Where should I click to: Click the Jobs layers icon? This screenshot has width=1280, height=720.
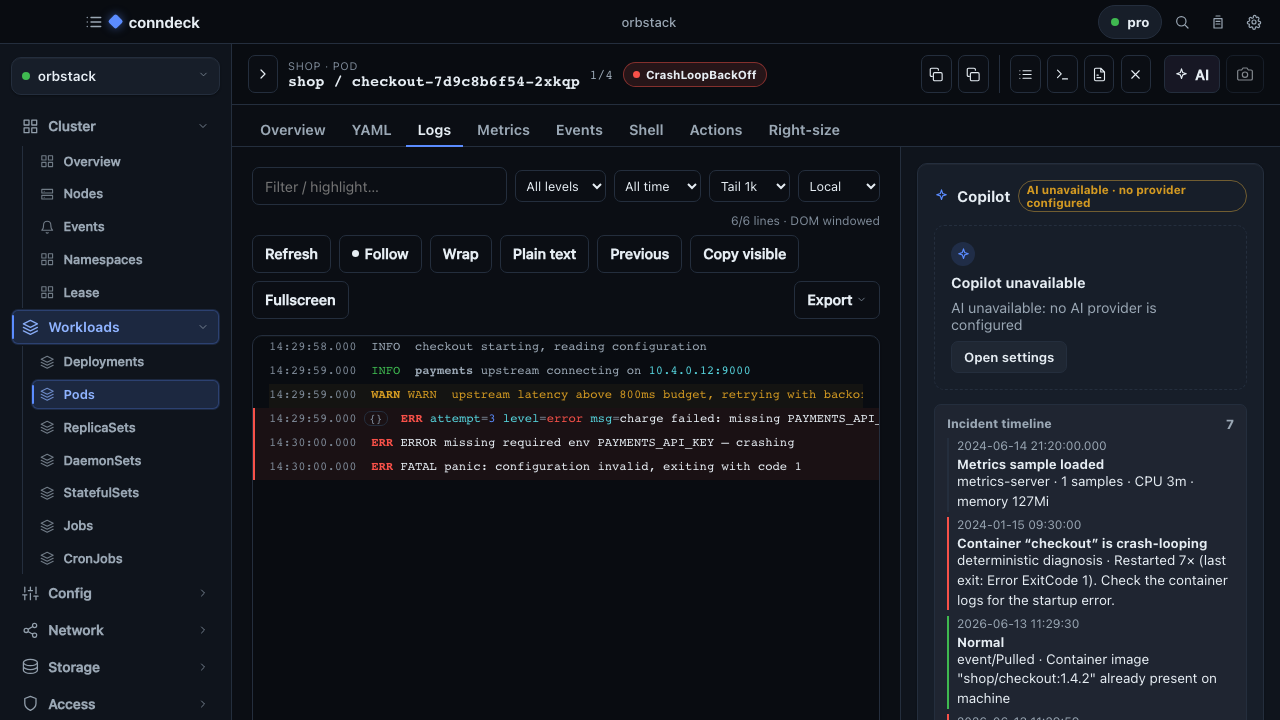coord(47,526)
